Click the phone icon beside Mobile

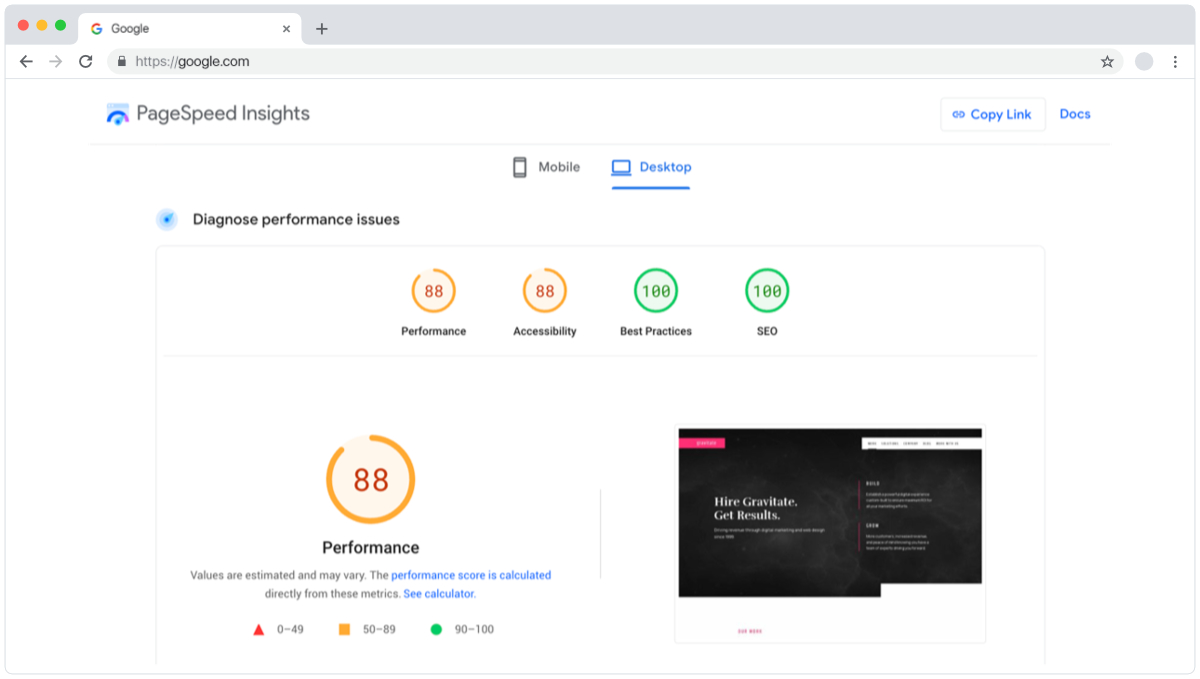519,167
